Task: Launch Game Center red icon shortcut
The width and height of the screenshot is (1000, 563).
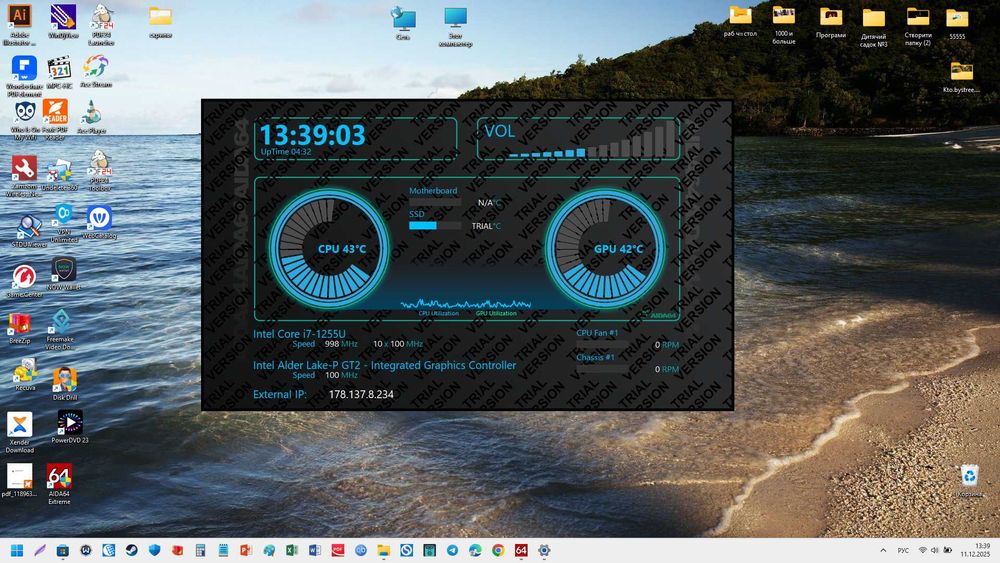Action: [24, 281]
